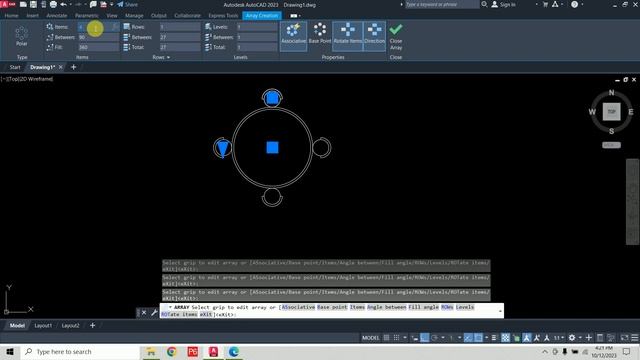This screenshot has width=640, height=360.
Task: Switch to the Start document tab
Action: [x=15, y=67]
